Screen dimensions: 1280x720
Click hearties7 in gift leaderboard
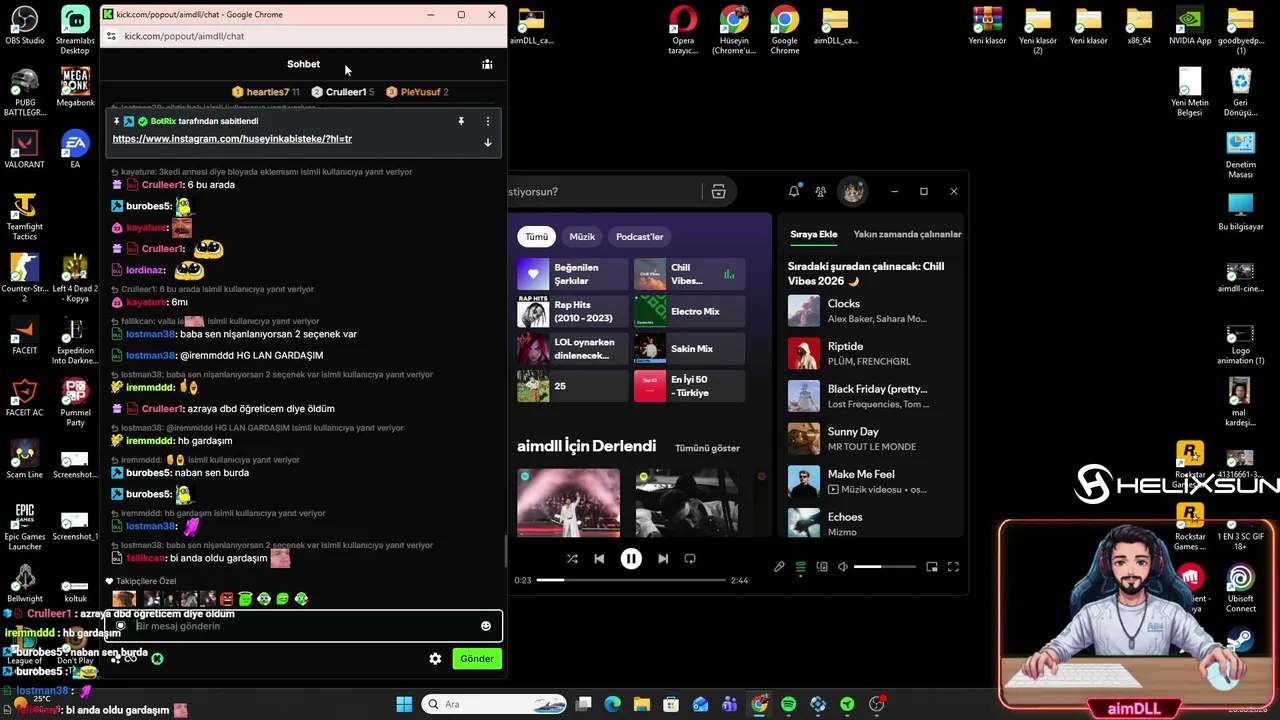[265, 92]
